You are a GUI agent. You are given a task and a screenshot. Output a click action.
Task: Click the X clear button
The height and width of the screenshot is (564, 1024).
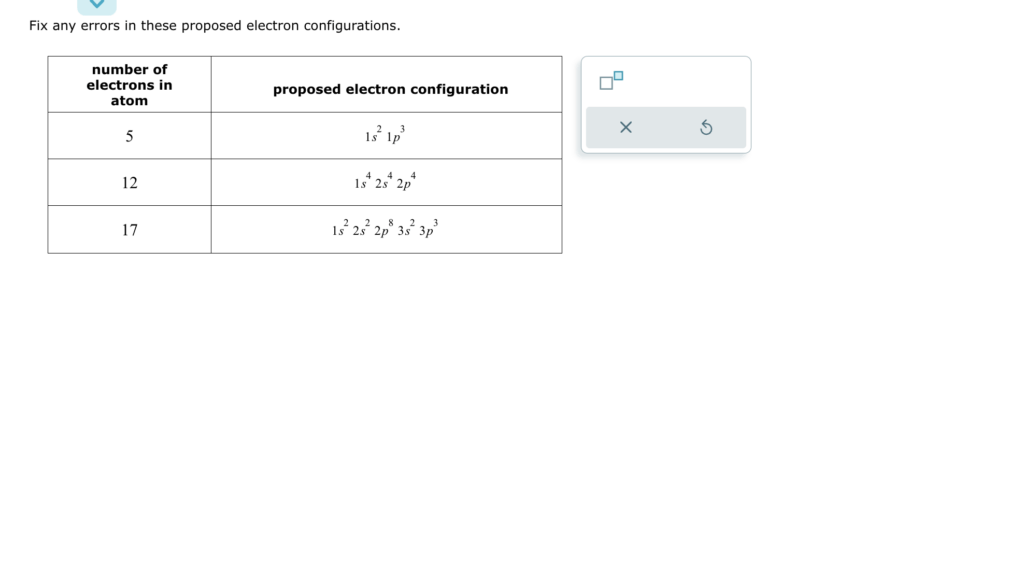pos(626,127)
